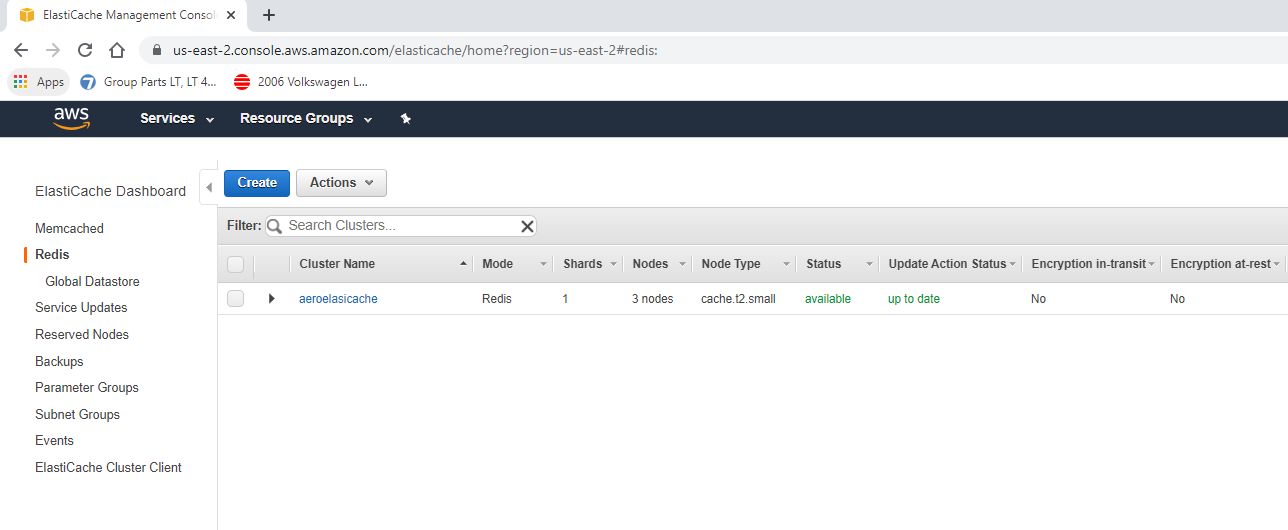Click the 'cache.t2.small' node type cell
Screen dimensions: 1288x530
pos(738,299)
